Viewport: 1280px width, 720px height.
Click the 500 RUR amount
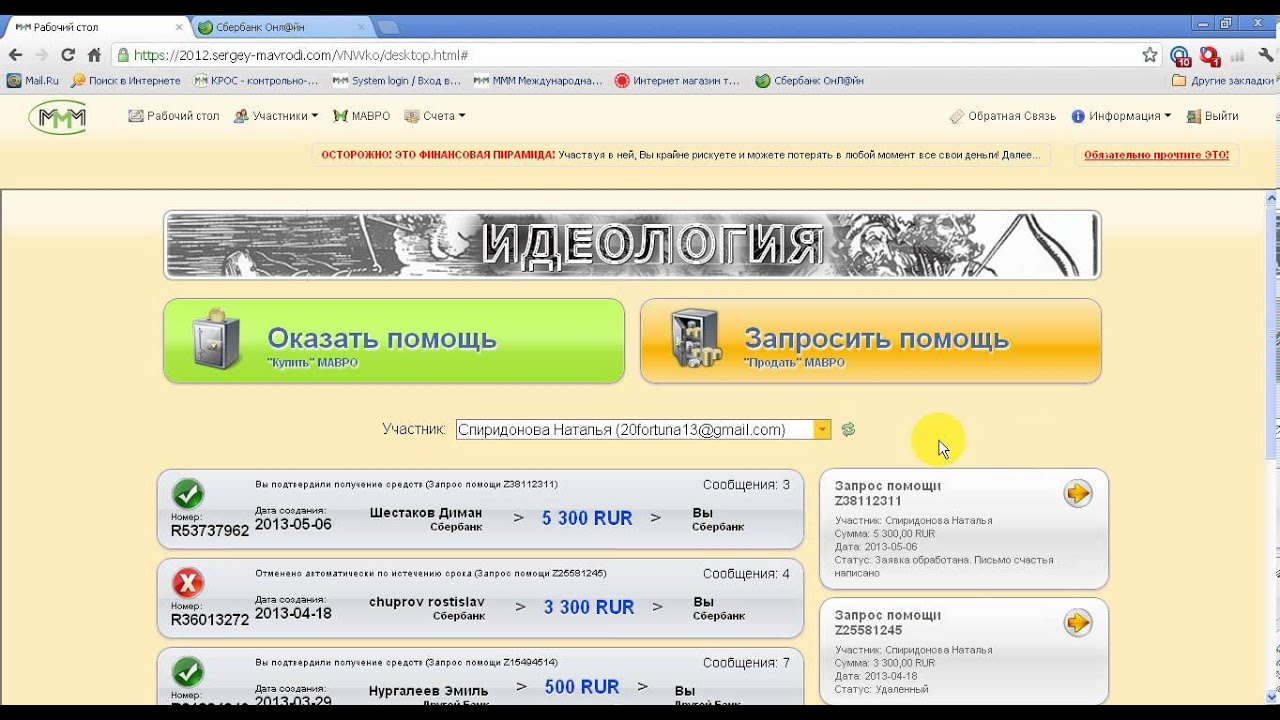pyautogui.click(x=582, y=687)
